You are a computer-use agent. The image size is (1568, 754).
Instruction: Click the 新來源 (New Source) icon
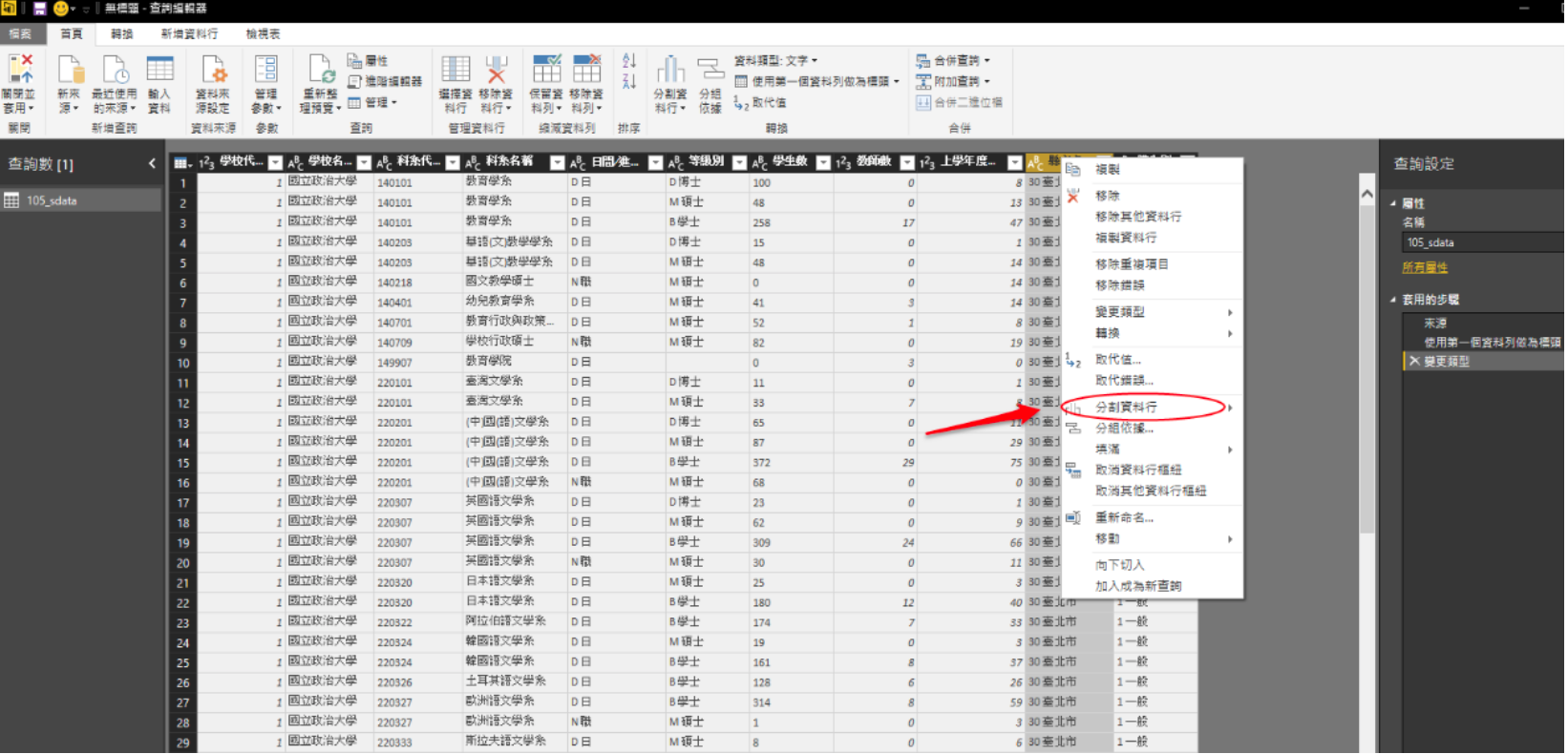point(69,70)
